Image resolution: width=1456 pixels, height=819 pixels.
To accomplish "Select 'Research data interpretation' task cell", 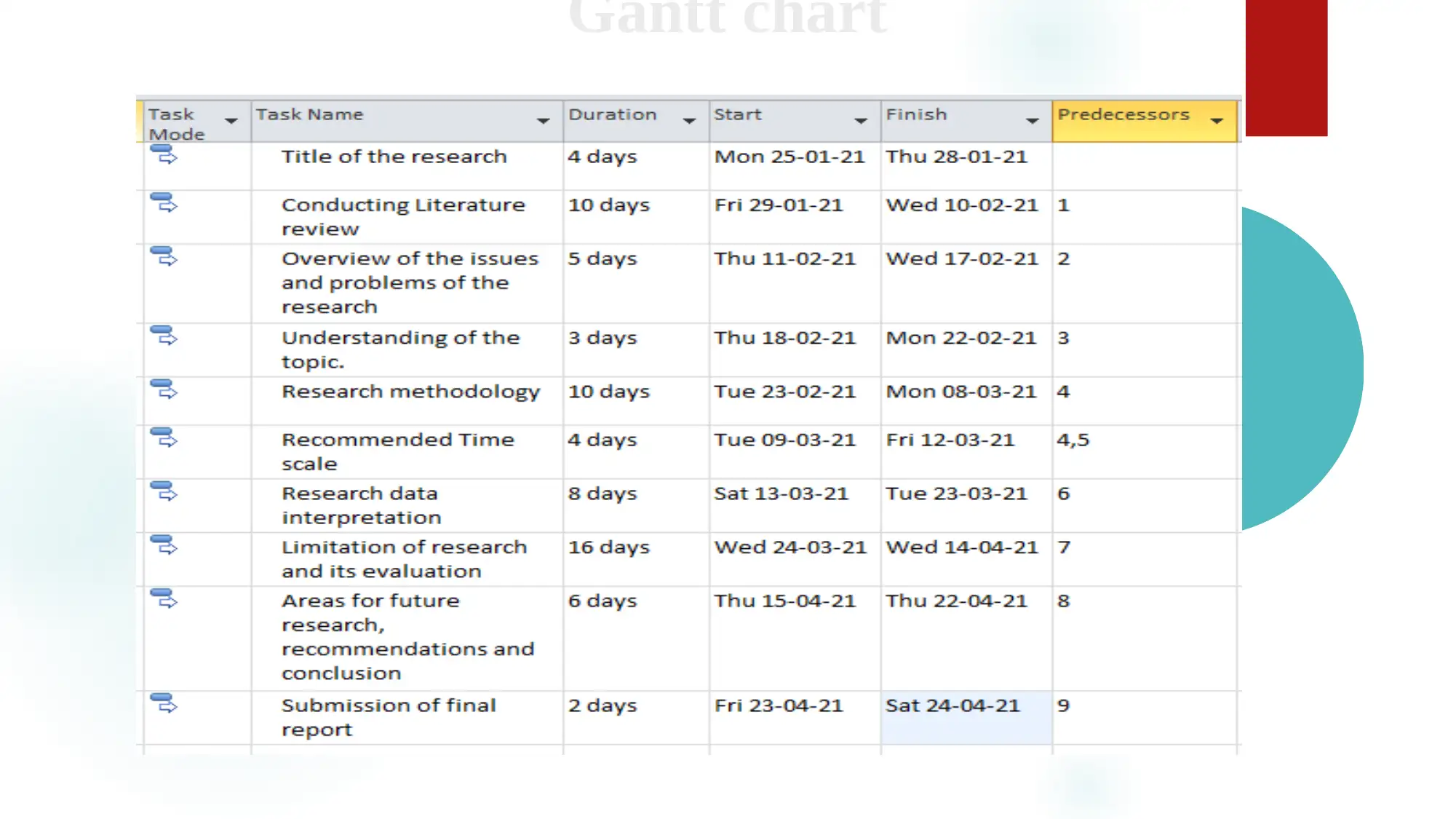I will (x=407, y=505).
